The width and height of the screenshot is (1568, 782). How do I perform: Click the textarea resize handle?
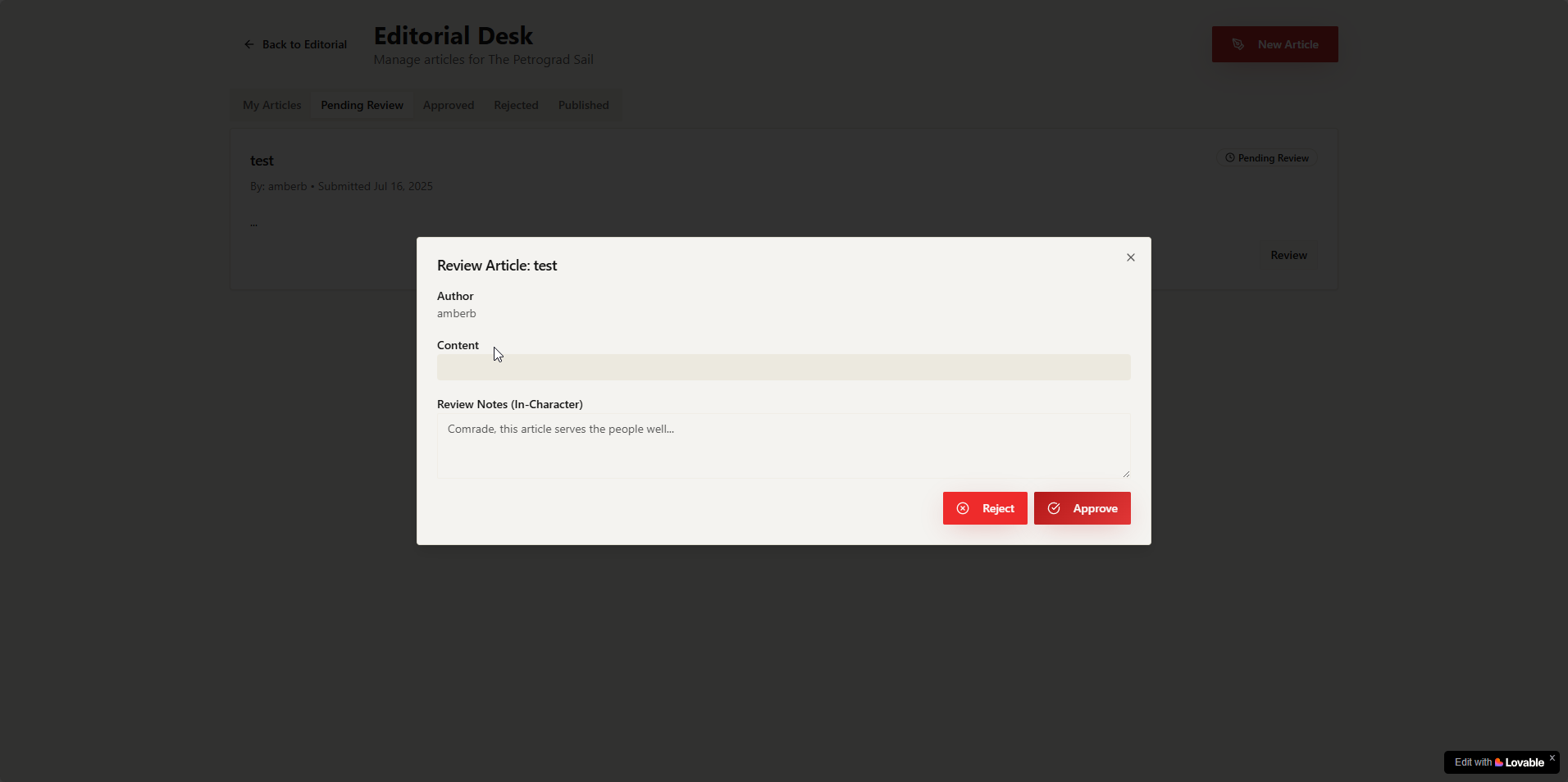(1126, 474)
